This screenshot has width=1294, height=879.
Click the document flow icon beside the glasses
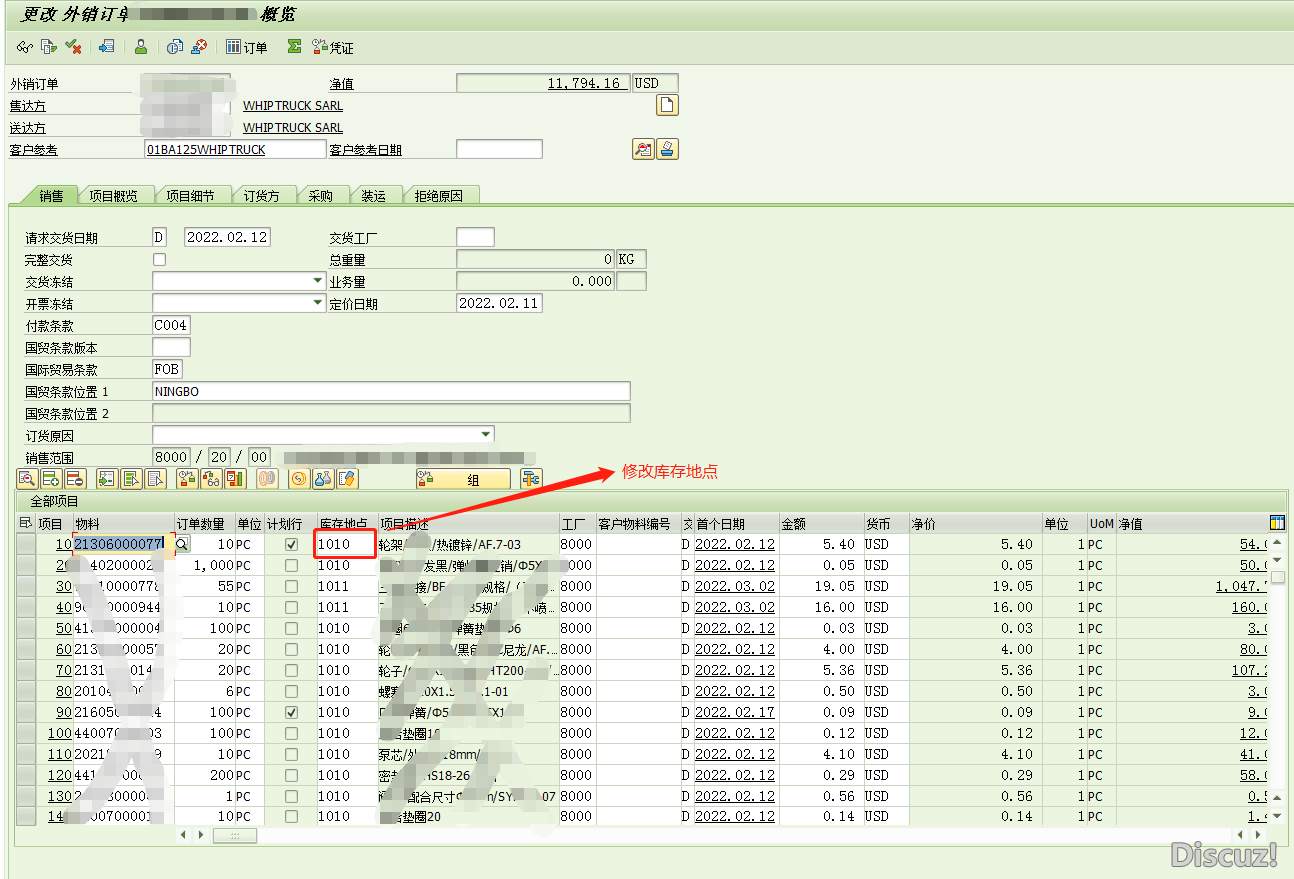tap(49, 47)
